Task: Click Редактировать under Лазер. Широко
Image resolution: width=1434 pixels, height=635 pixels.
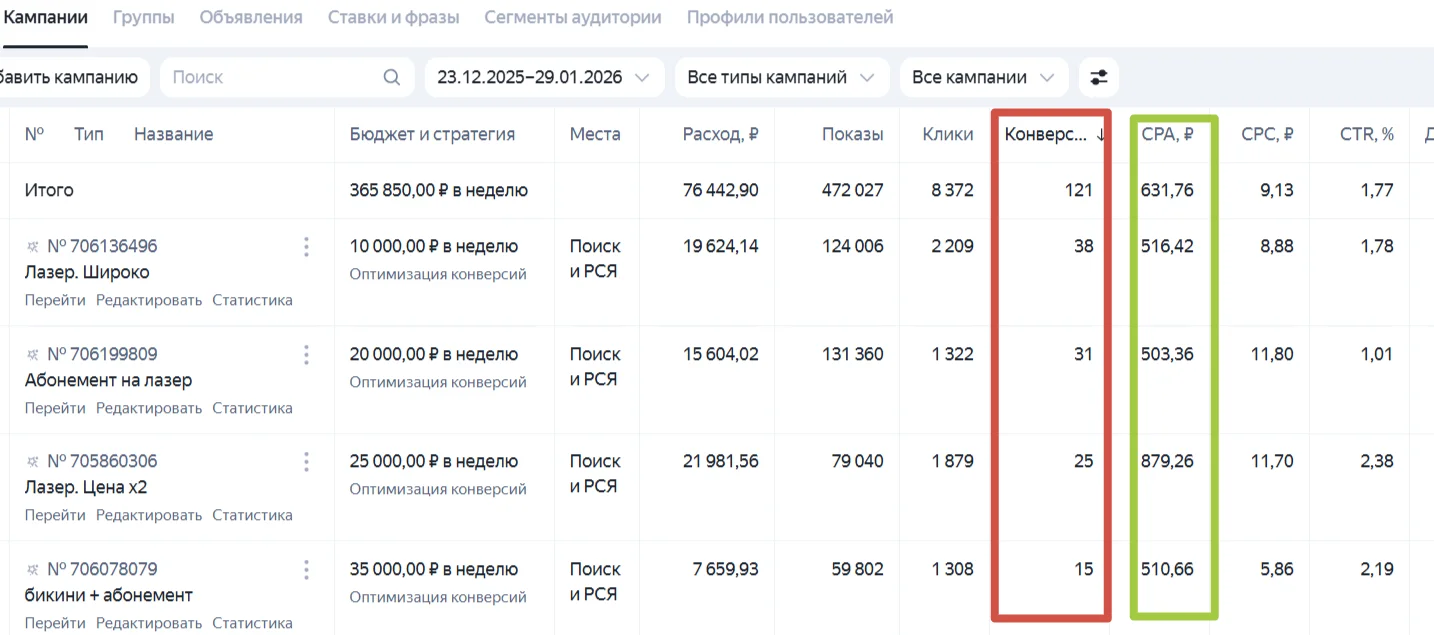Action: [x=149, y=300]
